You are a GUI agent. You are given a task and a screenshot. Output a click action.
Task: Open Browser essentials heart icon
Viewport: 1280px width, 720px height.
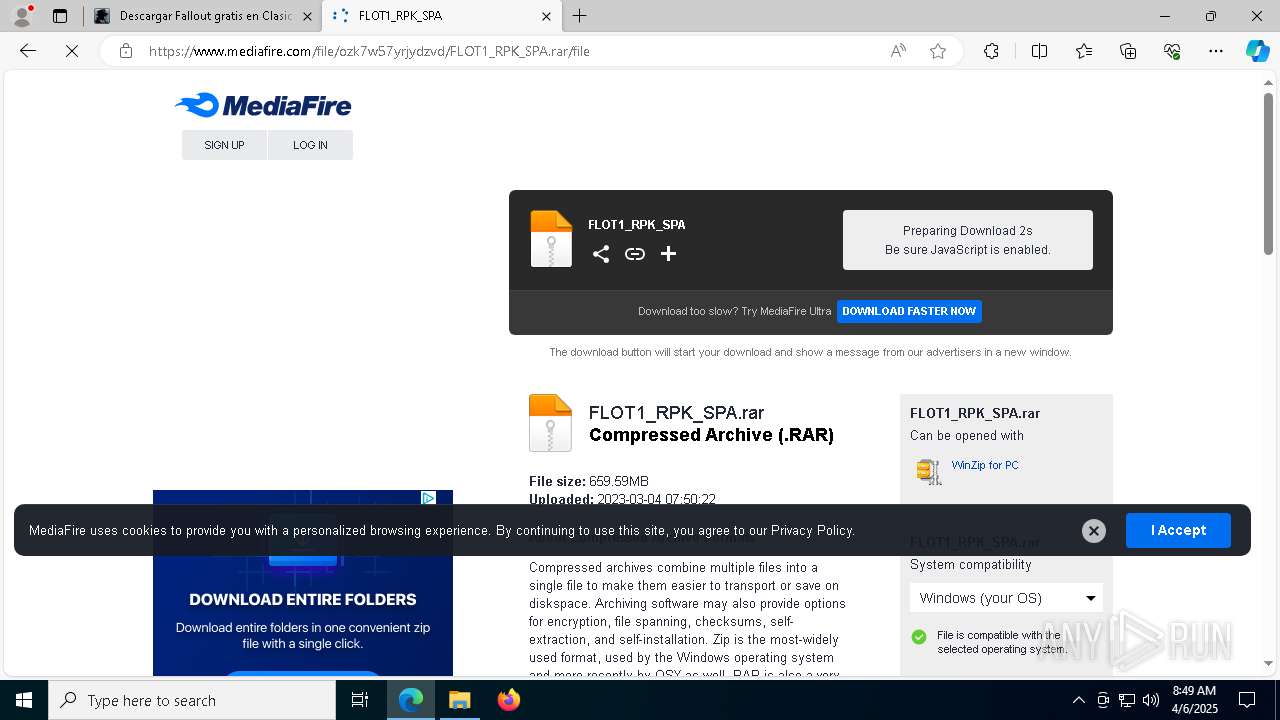(1172, 51)
